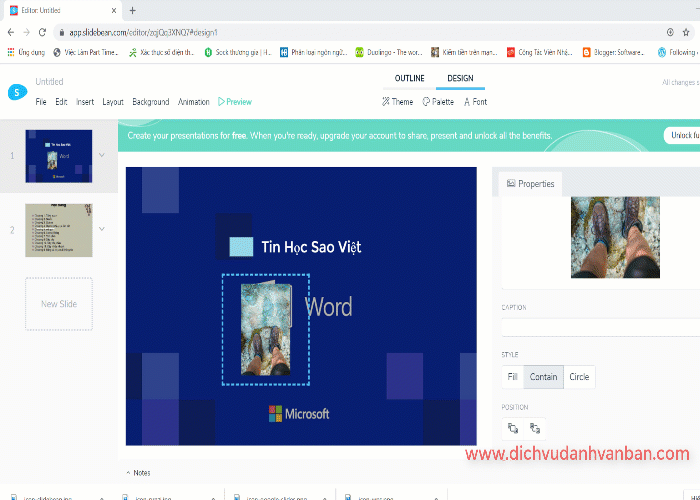
Task: Open the Layout menu
Action: pos(113,102)
